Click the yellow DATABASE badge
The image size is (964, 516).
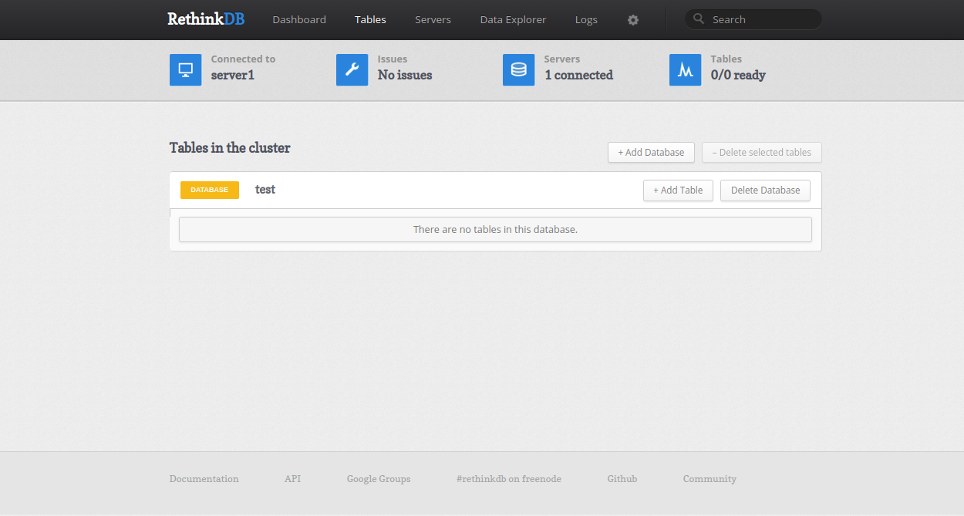(x=209, y=189)
